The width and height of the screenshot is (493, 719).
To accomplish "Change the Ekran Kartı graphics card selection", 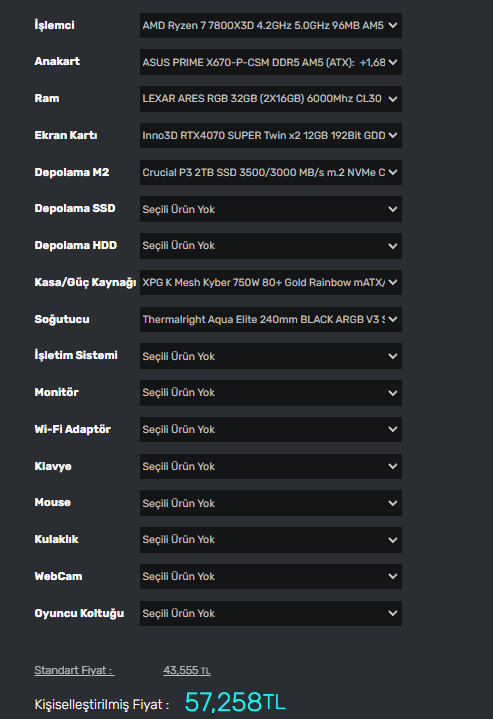I will point(271,135).
